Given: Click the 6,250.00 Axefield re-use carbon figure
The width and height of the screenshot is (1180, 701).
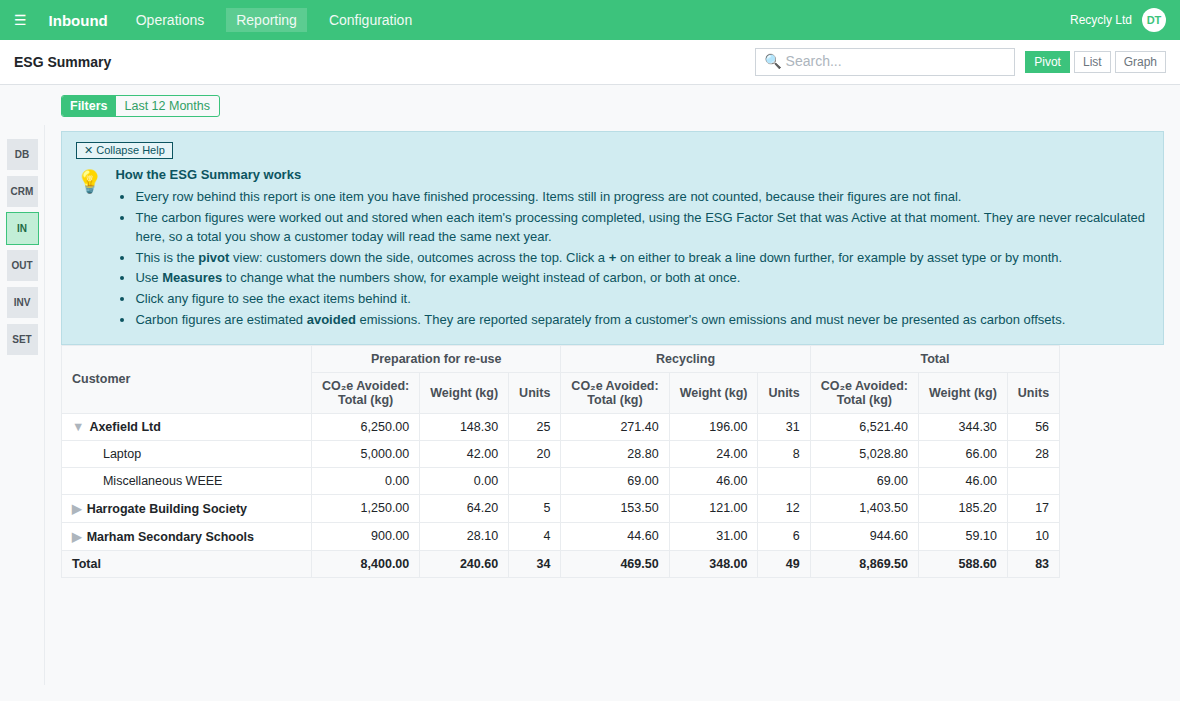Looking at the screenshot, I should [385, 427].
